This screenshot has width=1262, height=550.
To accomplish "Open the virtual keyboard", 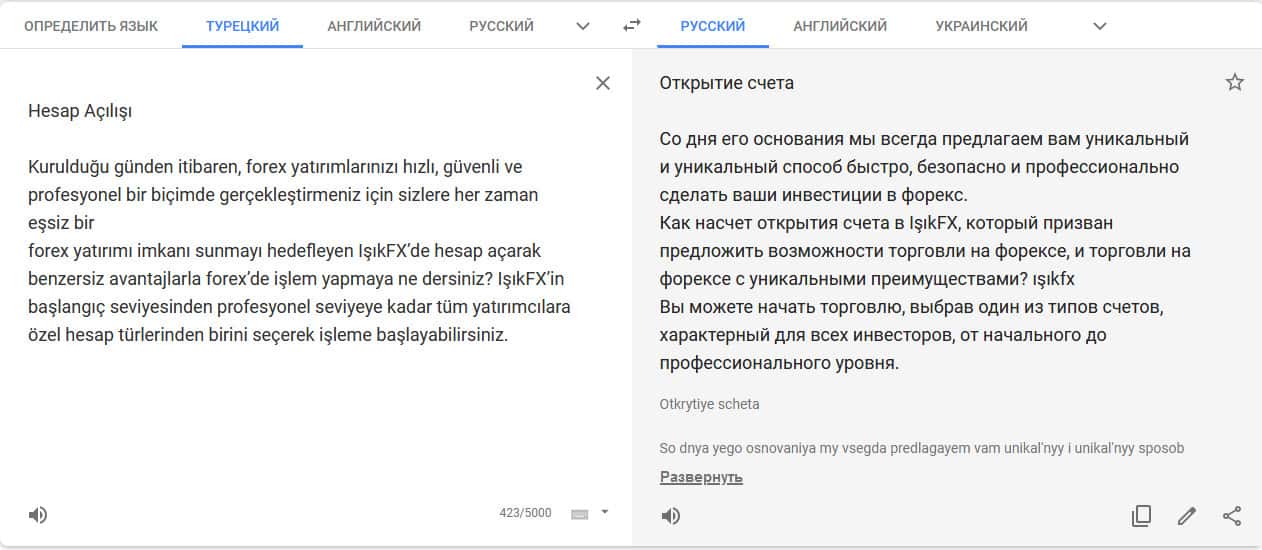I will (x=580, y=514).
